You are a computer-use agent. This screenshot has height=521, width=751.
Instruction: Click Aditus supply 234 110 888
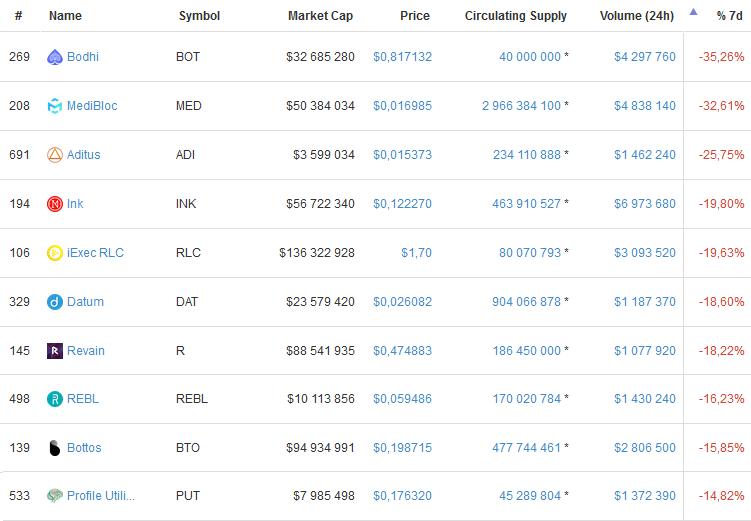click(527, 155)
